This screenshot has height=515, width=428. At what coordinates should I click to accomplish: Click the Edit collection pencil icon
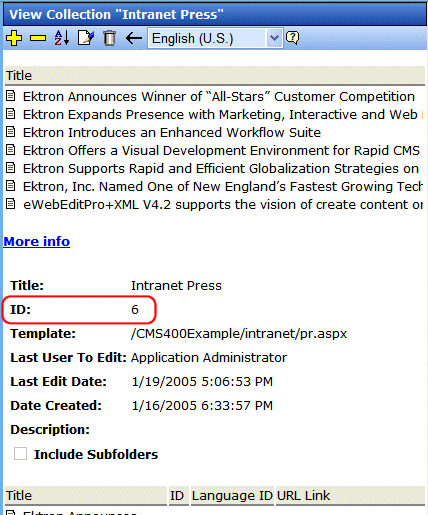pos(86,38)
